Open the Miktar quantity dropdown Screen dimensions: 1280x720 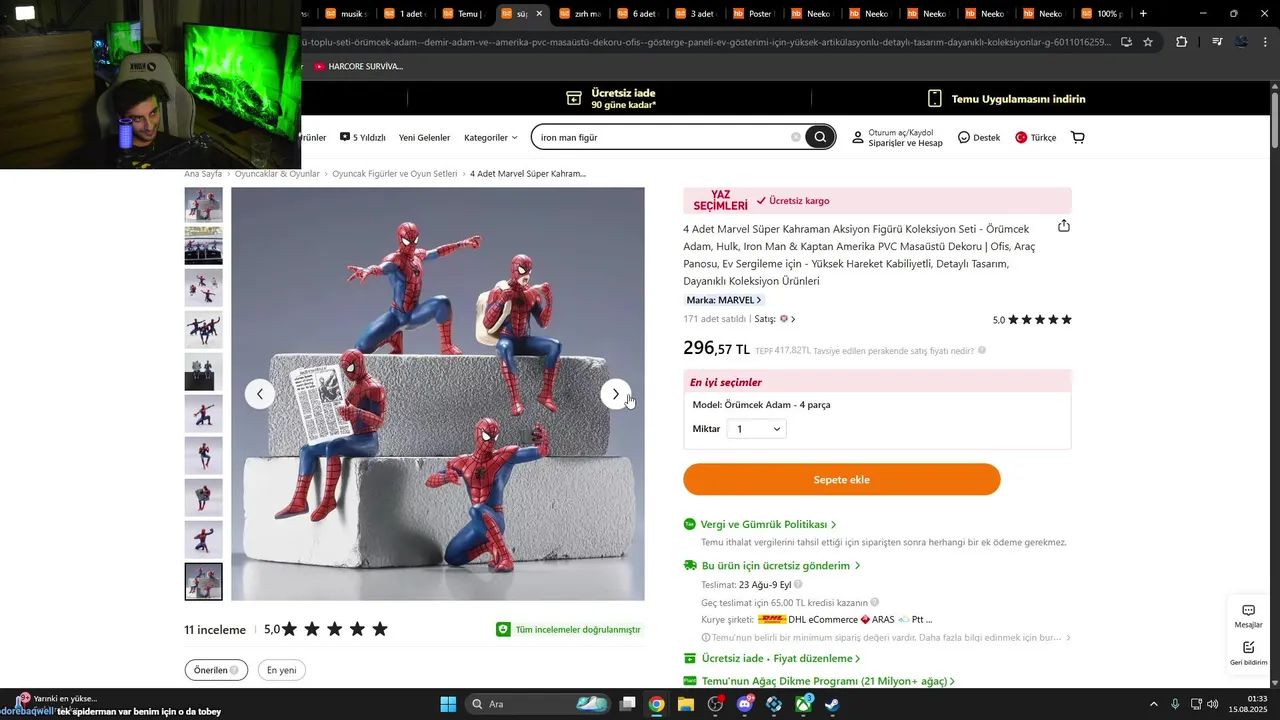click(757, 429)
